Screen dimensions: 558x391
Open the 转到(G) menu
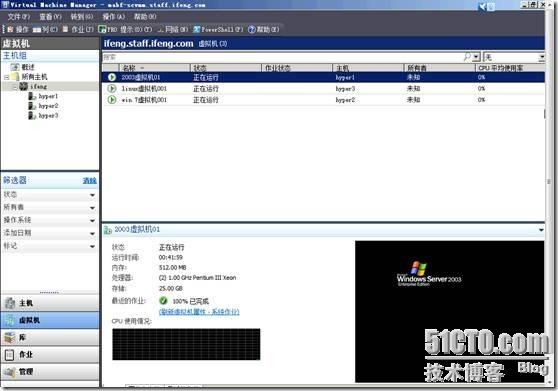pyautogui.click(x=82, y=16)
